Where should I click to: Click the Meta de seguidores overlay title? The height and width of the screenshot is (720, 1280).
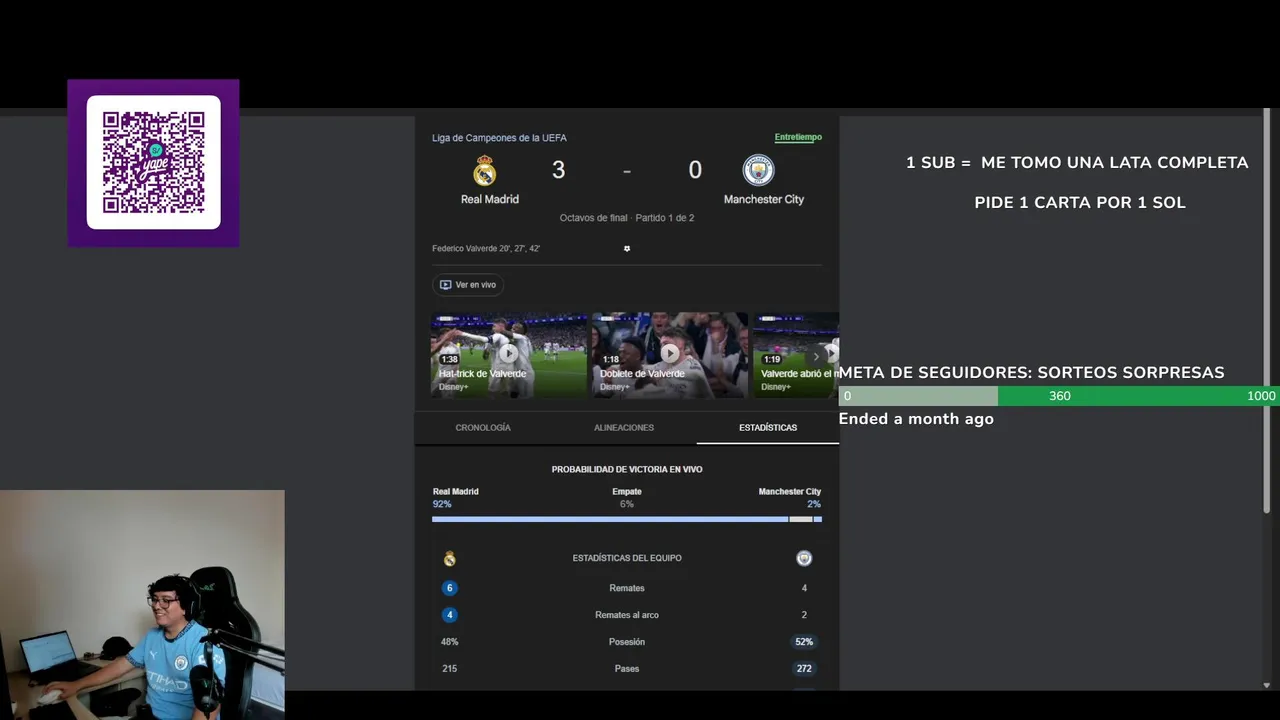pyautogui.click(x=1031, y=372)
